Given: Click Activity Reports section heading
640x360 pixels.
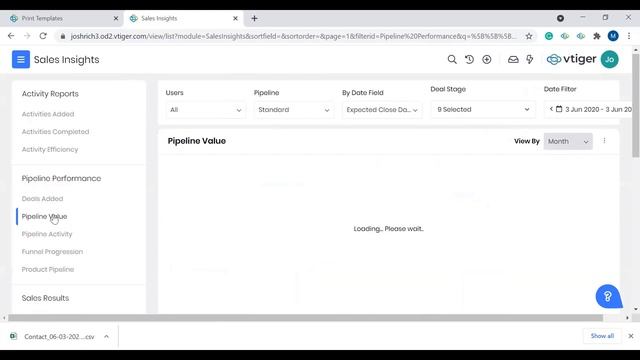Looking at the screenshot, I should (x=50, y=93).
